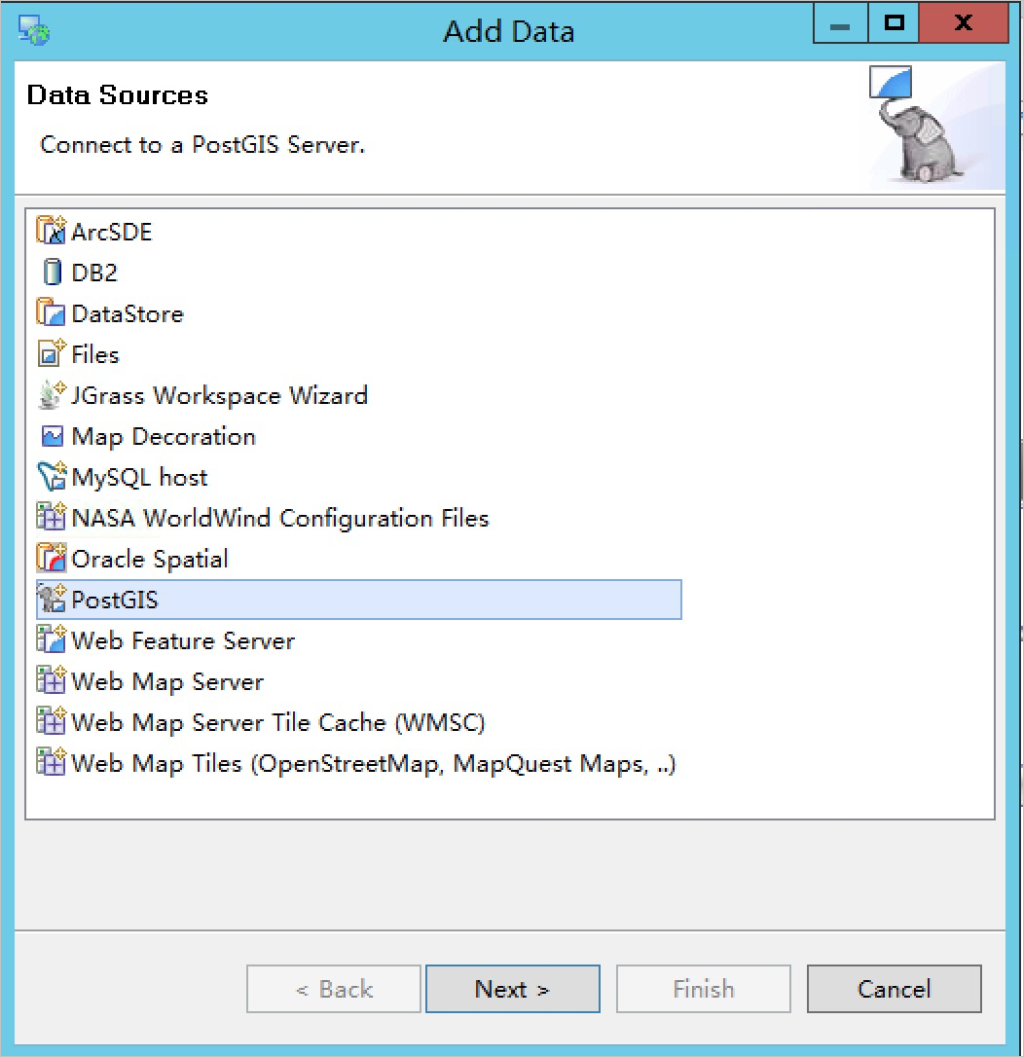This screenshot has height=1057, width=1024.
Task: Click the Web Map Server icon
Action: (x=51, y=681)
